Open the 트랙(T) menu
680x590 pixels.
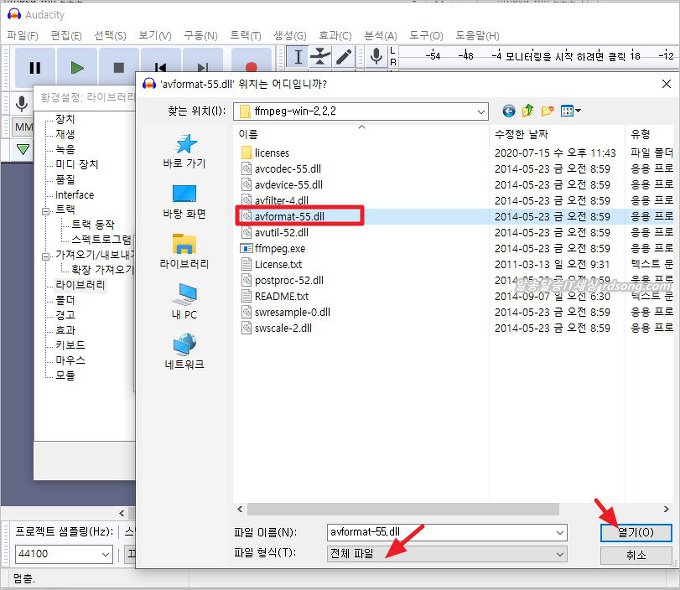[x=244, y=36]
